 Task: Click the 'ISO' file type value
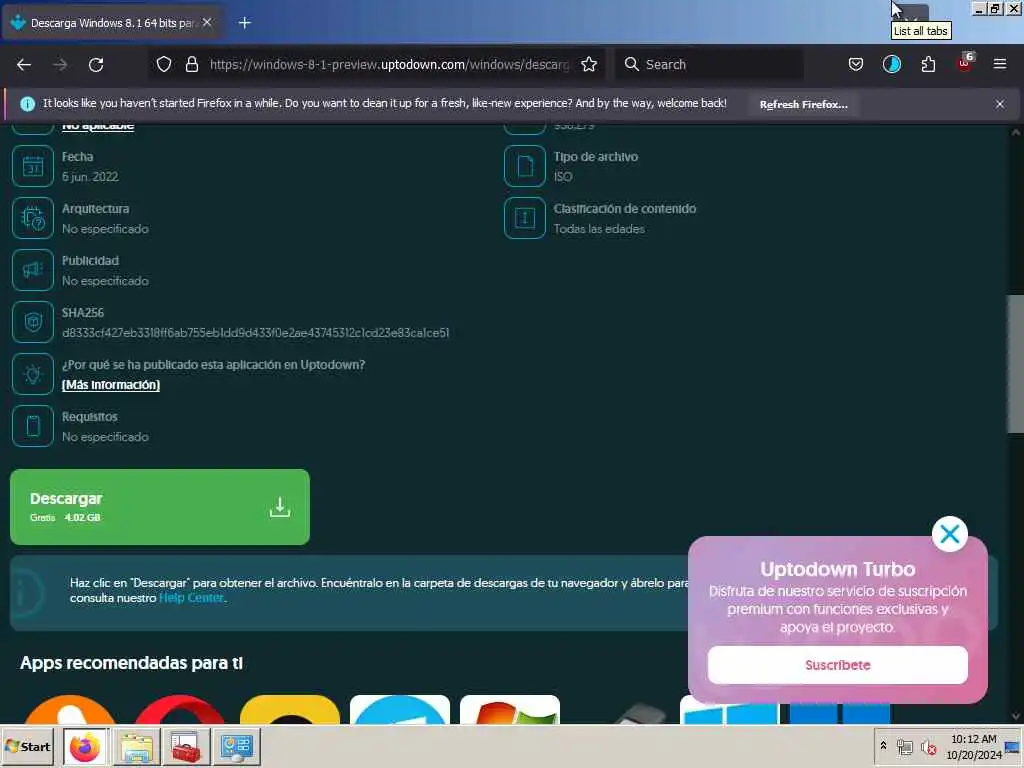[x=563, y=177]
